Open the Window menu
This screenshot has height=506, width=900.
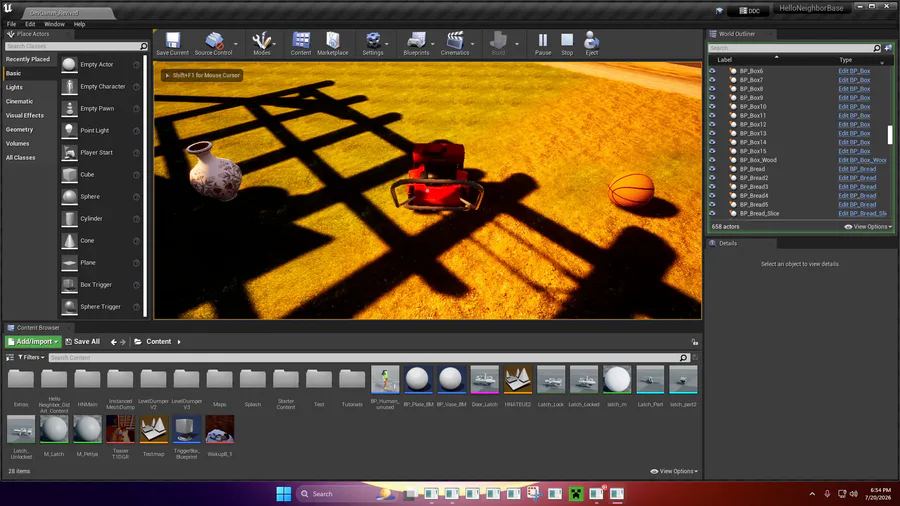pyautogui.click(x=55, y=24)
